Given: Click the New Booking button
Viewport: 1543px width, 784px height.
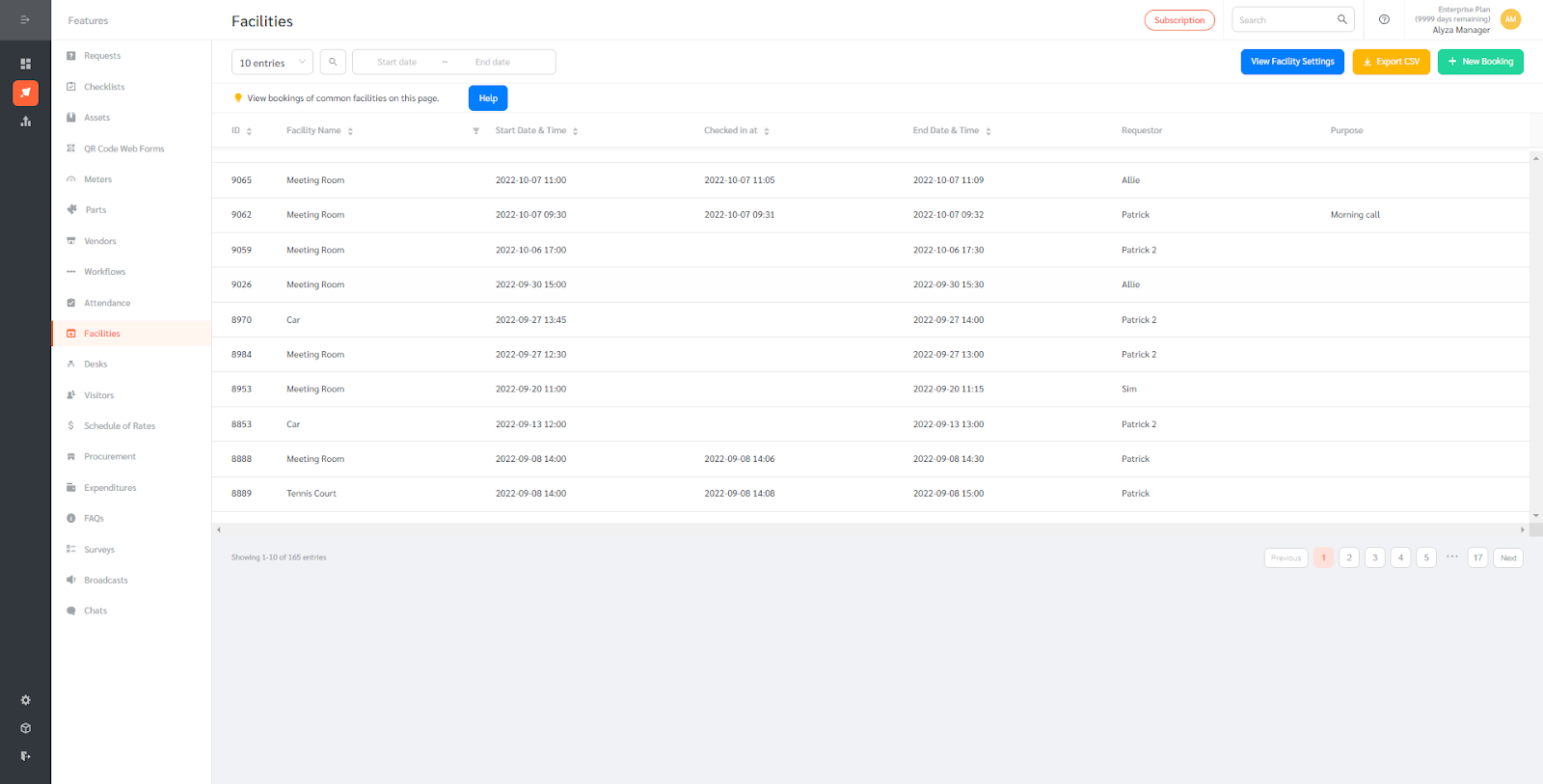Looking at the screenshot, I should point(1480,62).
